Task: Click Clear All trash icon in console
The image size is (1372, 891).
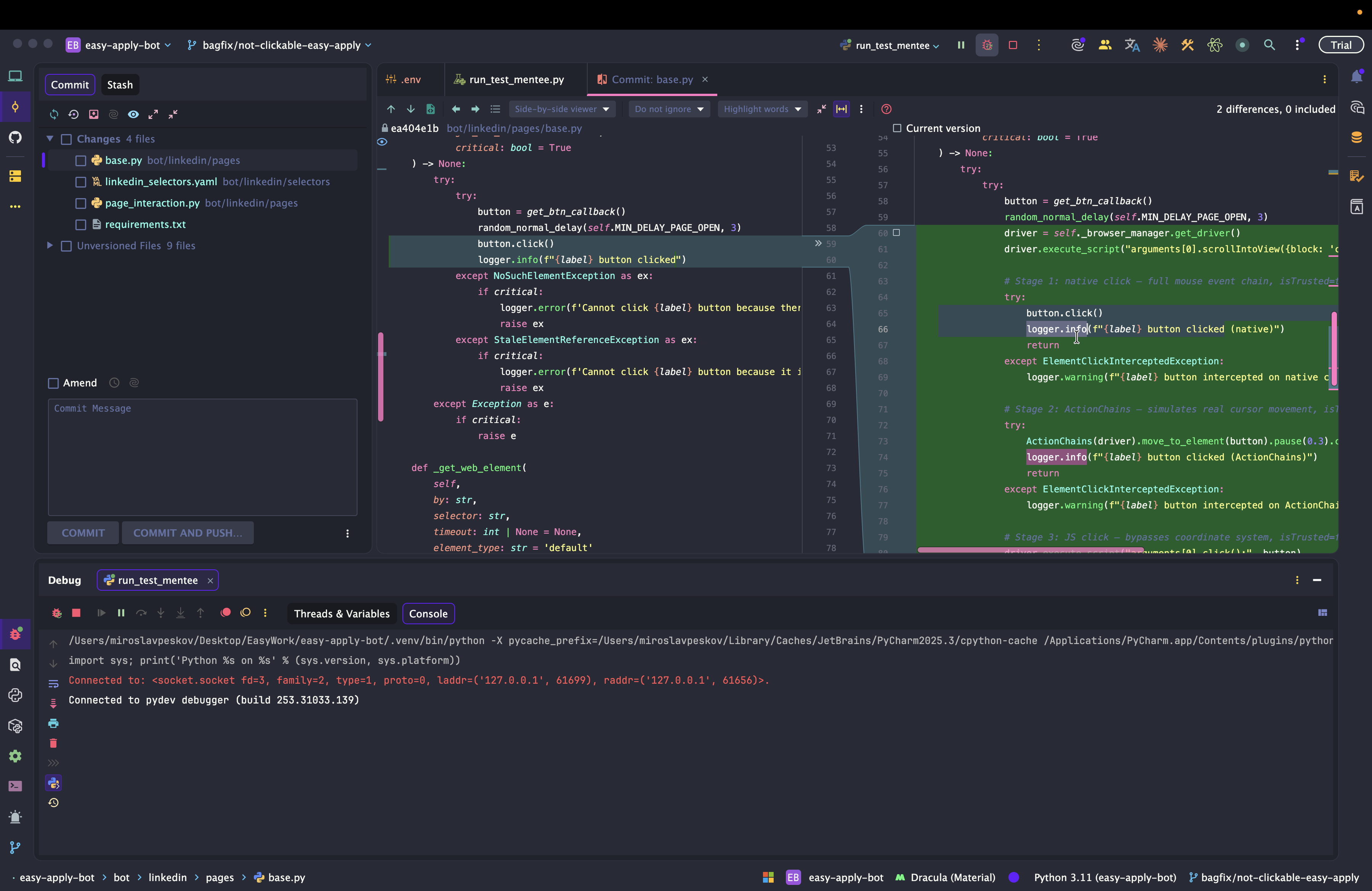Action: (53, 744)
